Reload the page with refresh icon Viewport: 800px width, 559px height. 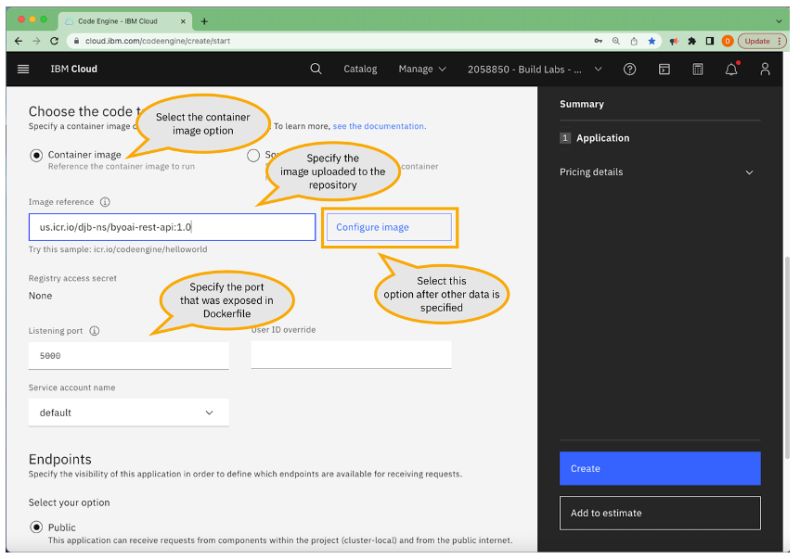point(54,41)
